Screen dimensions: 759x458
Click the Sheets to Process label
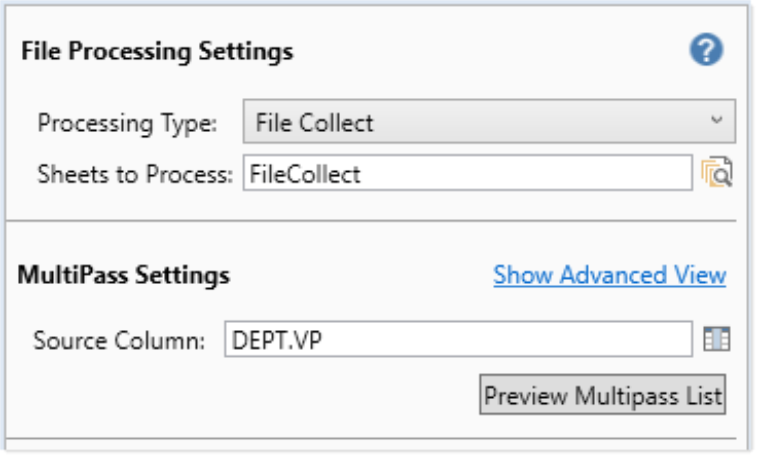(x=135, y=174)
